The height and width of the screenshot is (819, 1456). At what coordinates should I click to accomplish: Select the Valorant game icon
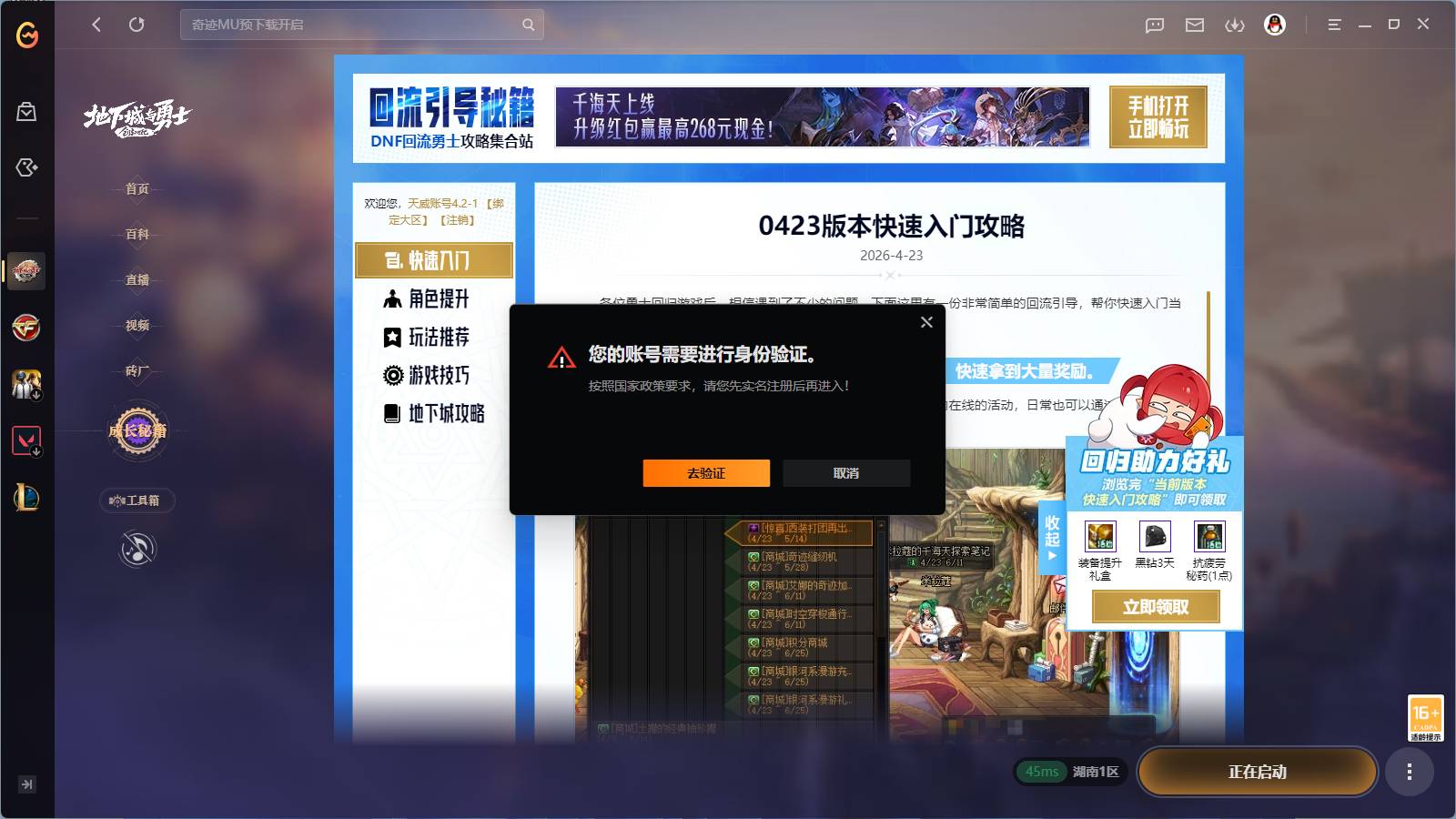(26, 441)
